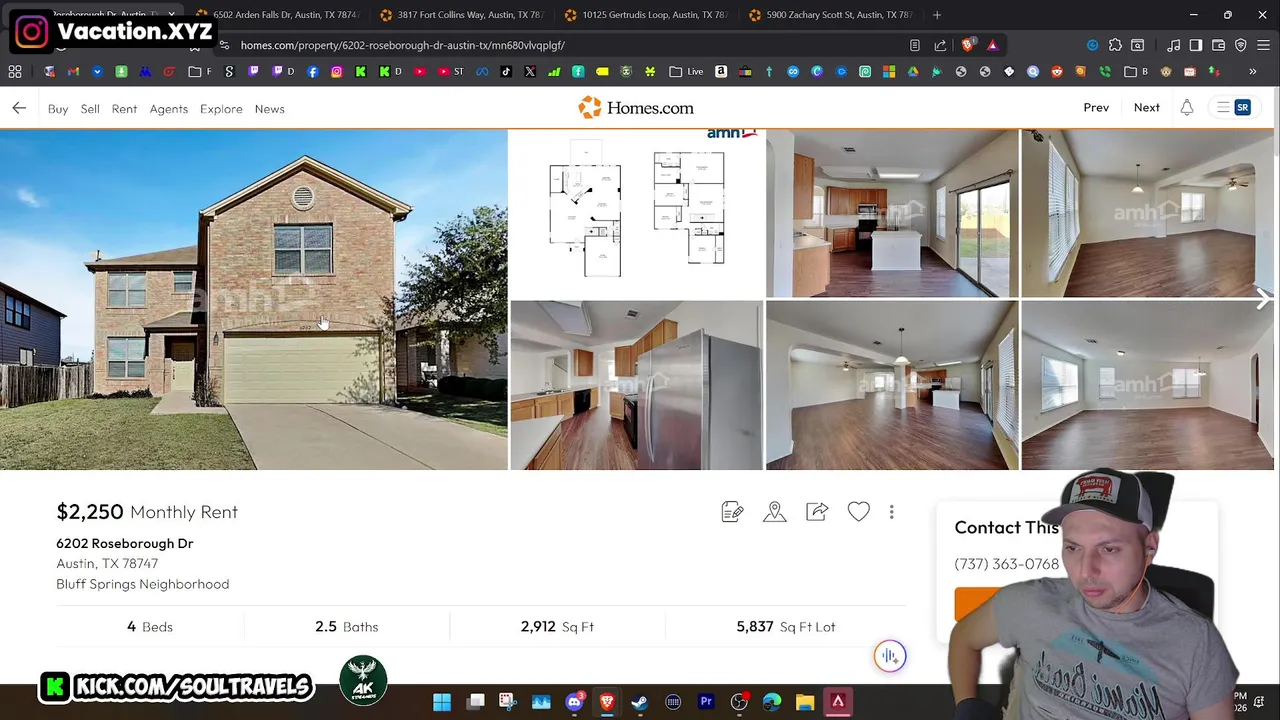Switch to the 5900 Zachary Scott St tab
The image size is (1280, 720).
click(830, 15)
